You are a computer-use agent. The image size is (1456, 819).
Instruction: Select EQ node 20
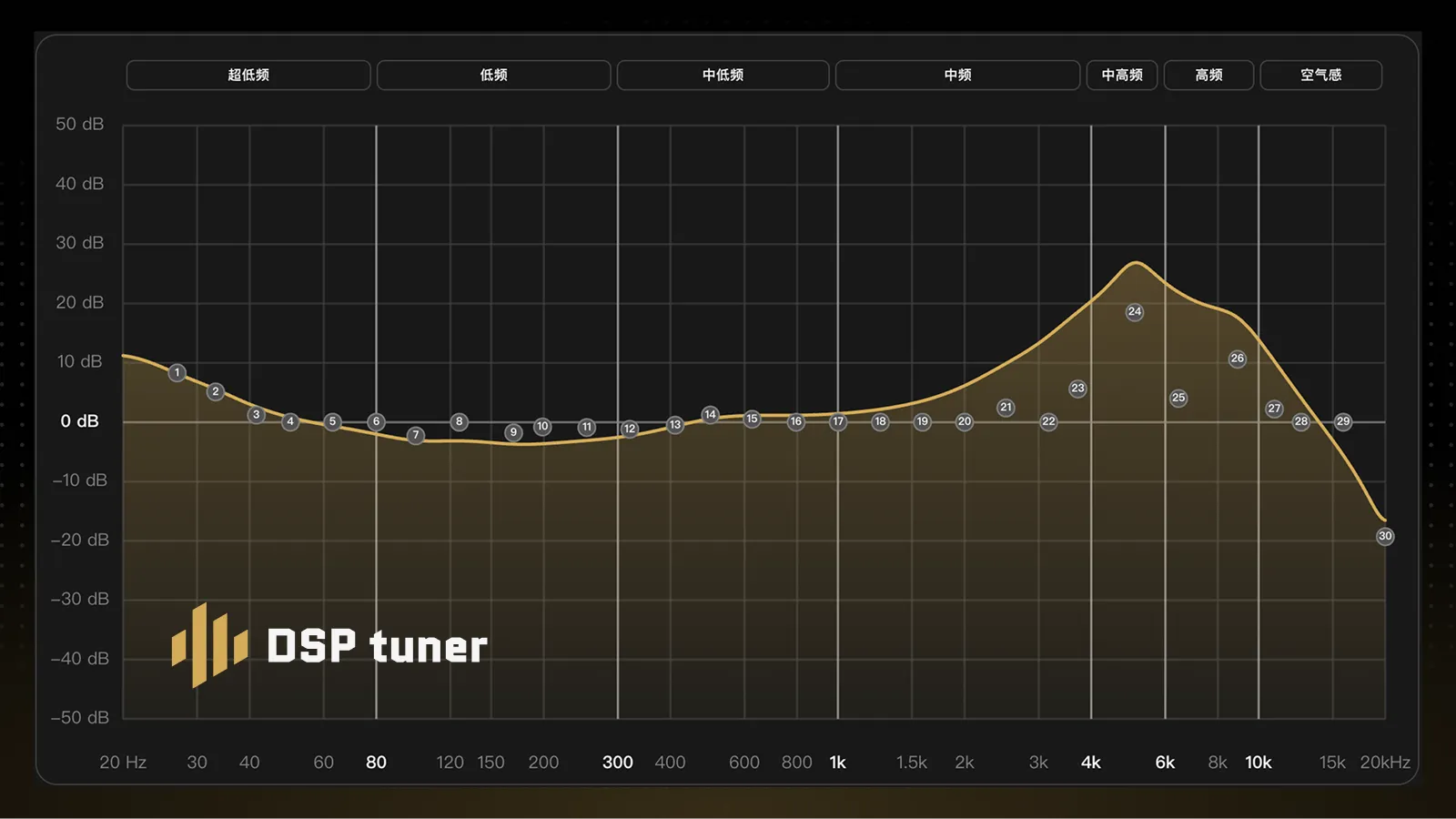pyautogui.click(x=965, y=421)
